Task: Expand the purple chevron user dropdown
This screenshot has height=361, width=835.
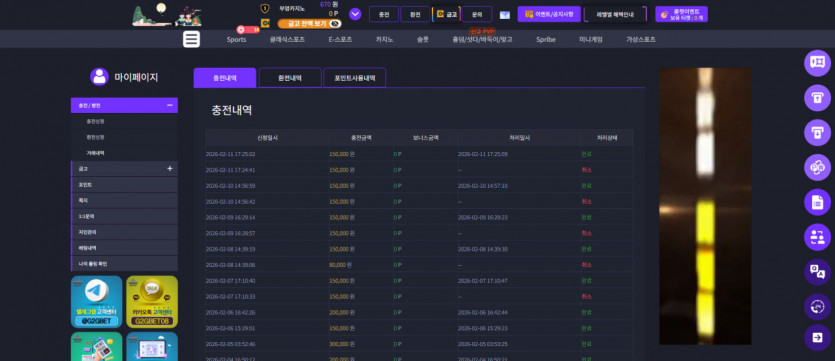Action: tap(355, 14)
